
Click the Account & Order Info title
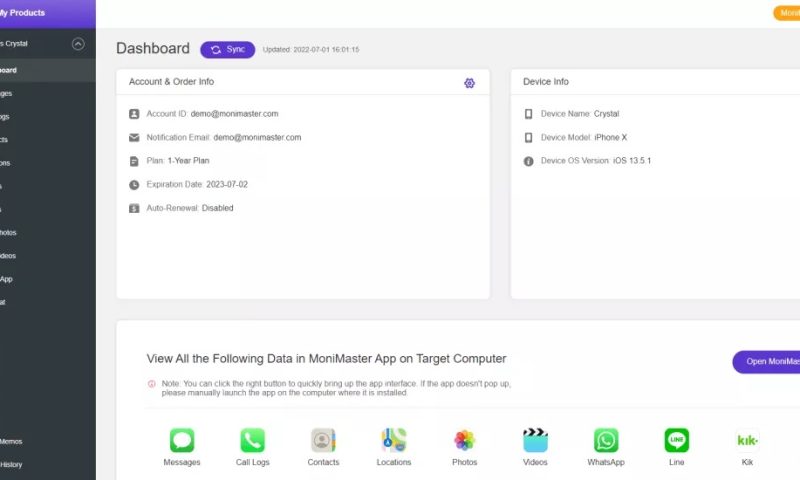[171, 82]
